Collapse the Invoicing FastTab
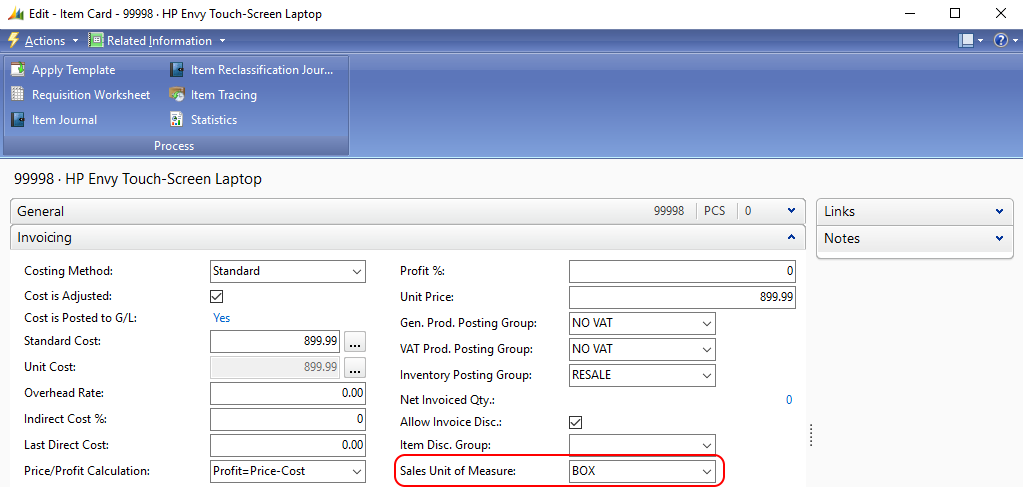 point(791,238)
